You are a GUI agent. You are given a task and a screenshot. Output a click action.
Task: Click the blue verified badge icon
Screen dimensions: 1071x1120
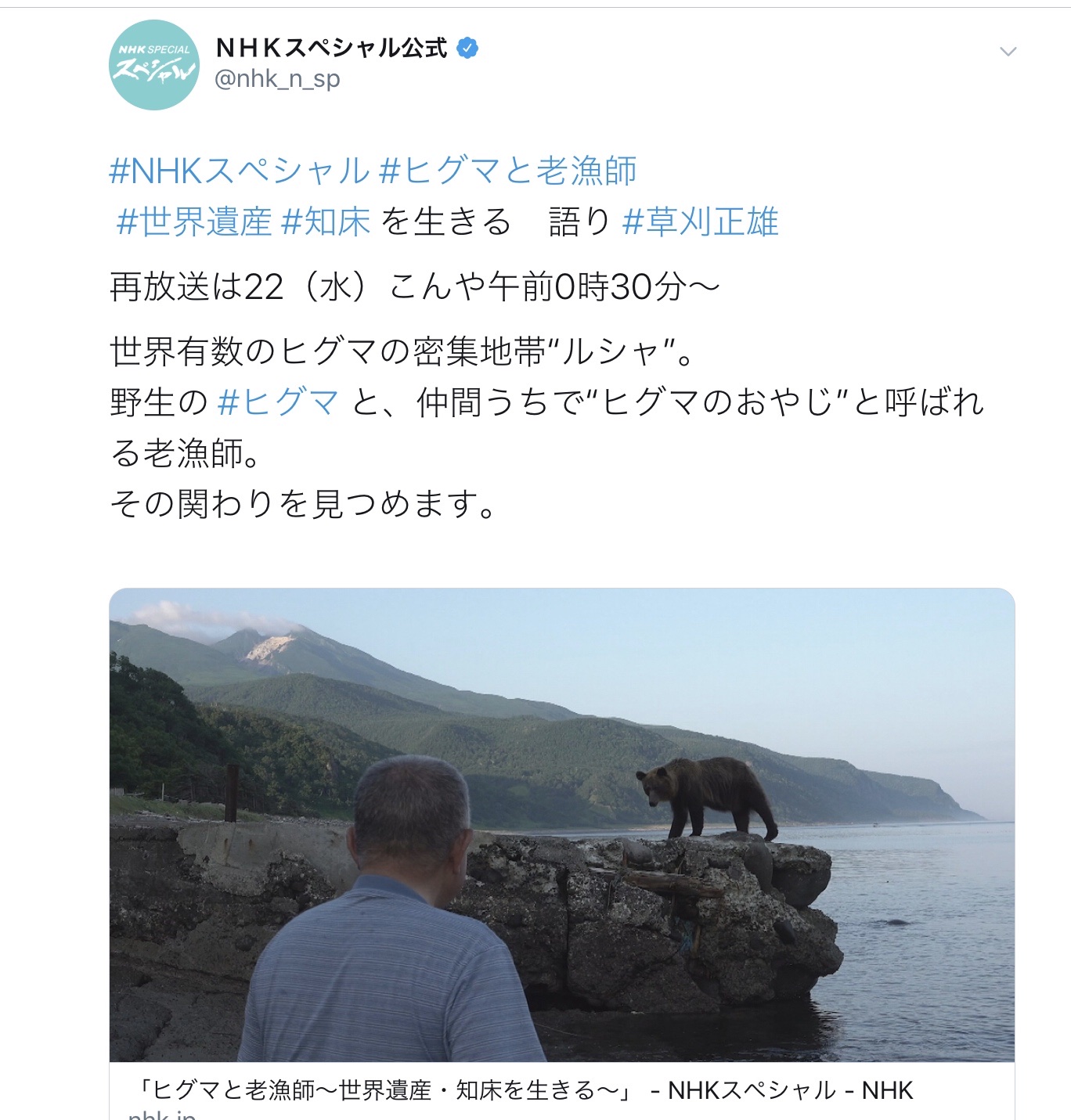pos(467,49)
